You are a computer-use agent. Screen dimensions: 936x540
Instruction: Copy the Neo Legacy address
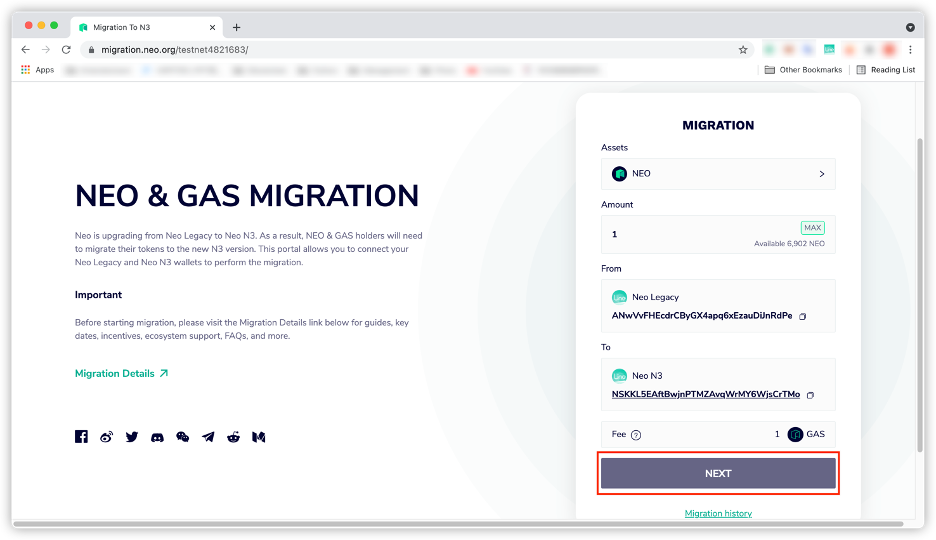pyautogui.click(x=803, y=316)
